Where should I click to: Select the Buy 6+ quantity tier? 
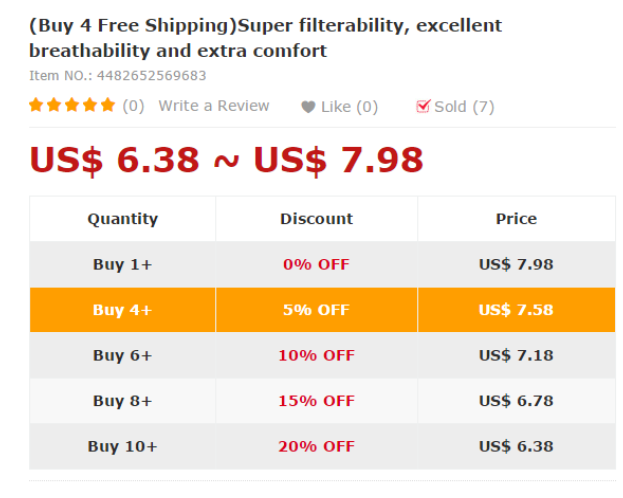click(122, 356)
